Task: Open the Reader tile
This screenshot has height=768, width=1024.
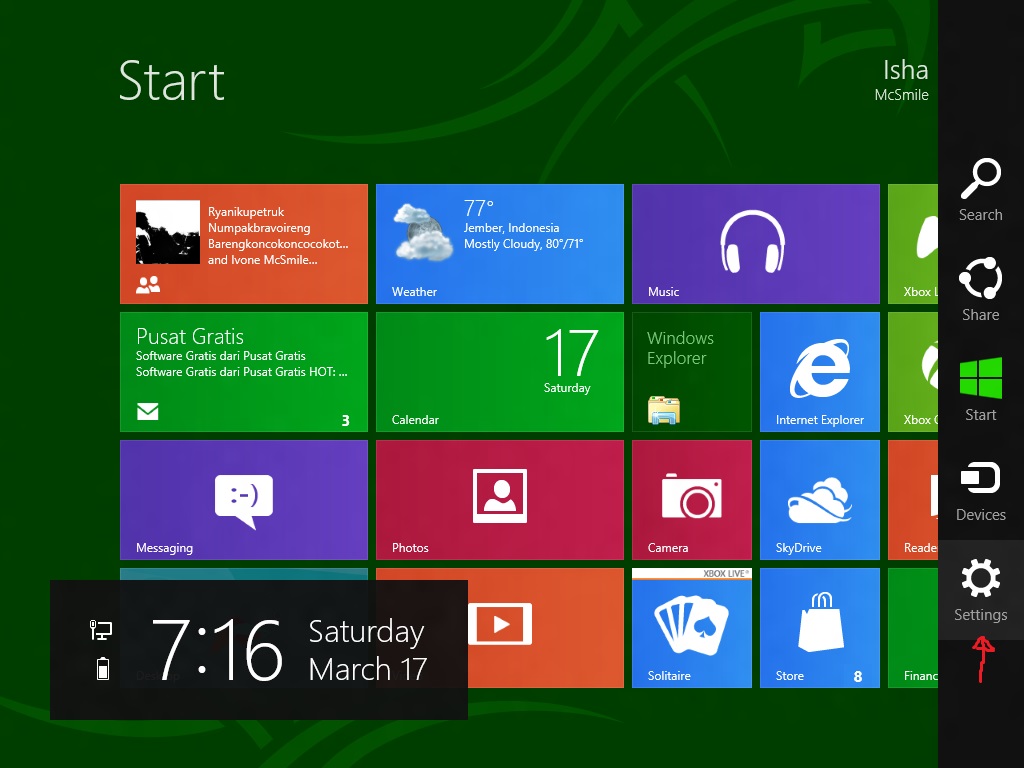Action: [913, 500]
